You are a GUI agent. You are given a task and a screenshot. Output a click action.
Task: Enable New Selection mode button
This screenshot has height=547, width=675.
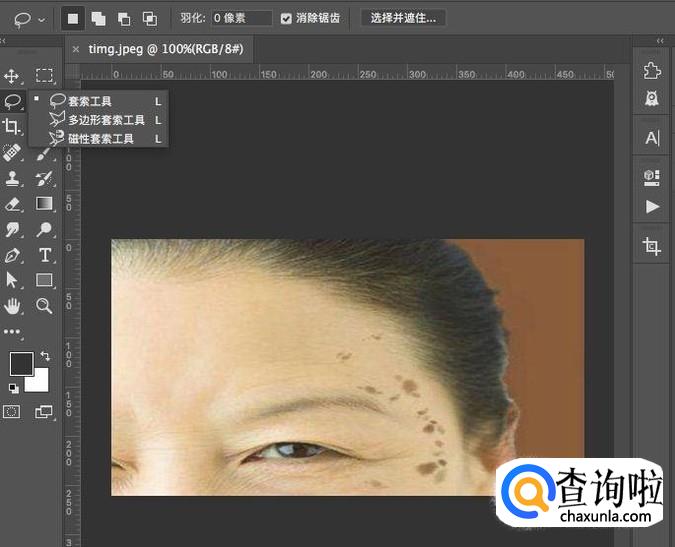click(72, 18)
